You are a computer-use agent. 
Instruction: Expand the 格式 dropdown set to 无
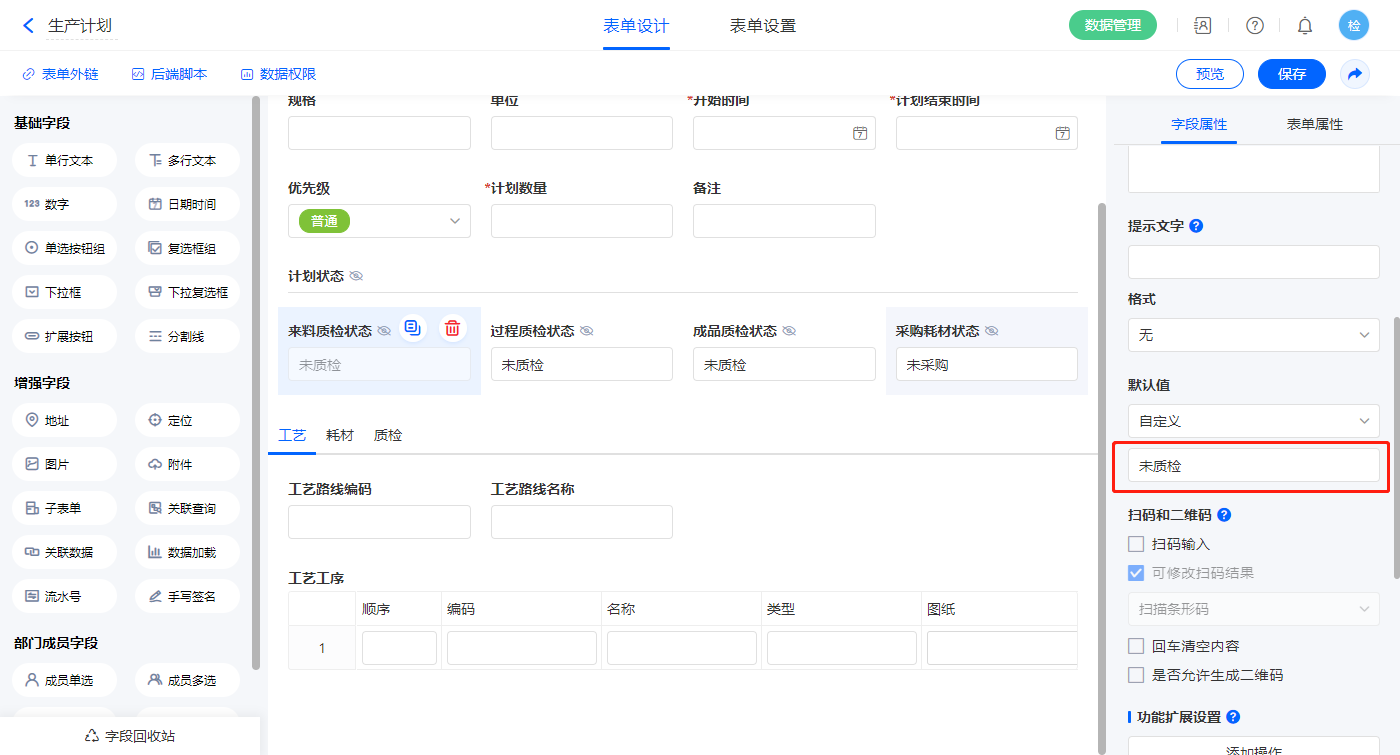(x=1253, y=335)
